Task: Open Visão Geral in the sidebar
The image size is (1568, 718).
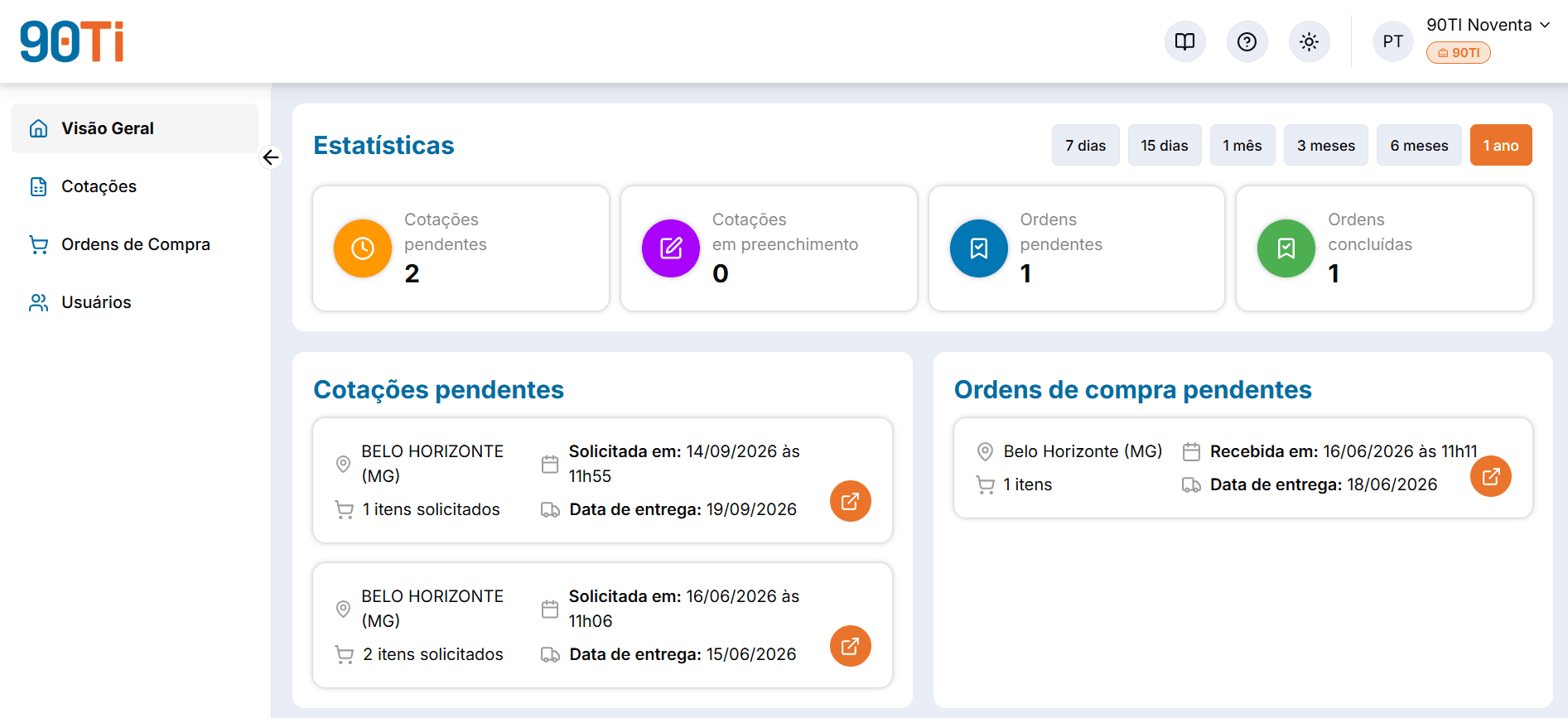Action: pos(135,128)
